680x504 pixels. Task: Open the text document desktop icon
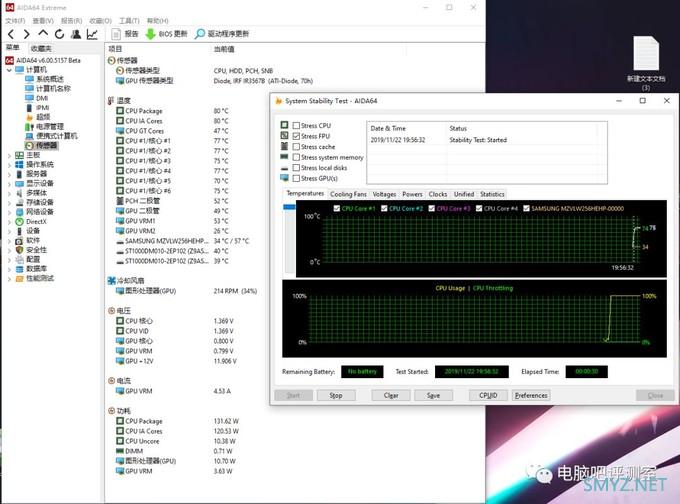point(646,54)
